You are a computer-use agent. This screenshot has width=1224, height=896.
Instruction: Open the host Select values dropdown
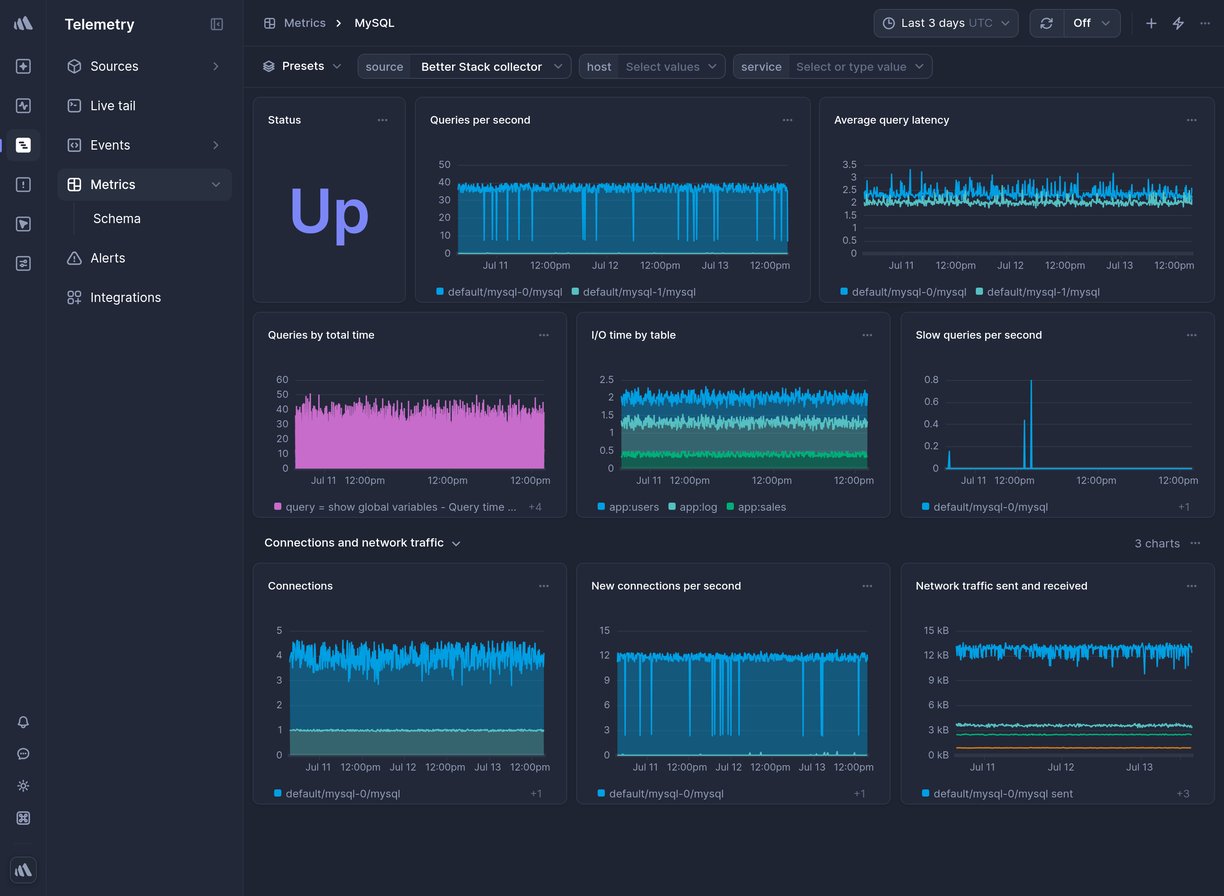[x=652, y=66]
